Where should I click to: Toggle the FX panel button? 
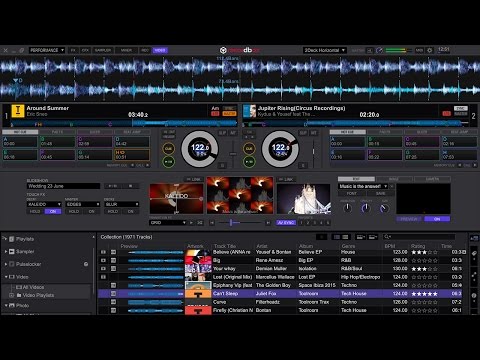coord(73,50)
